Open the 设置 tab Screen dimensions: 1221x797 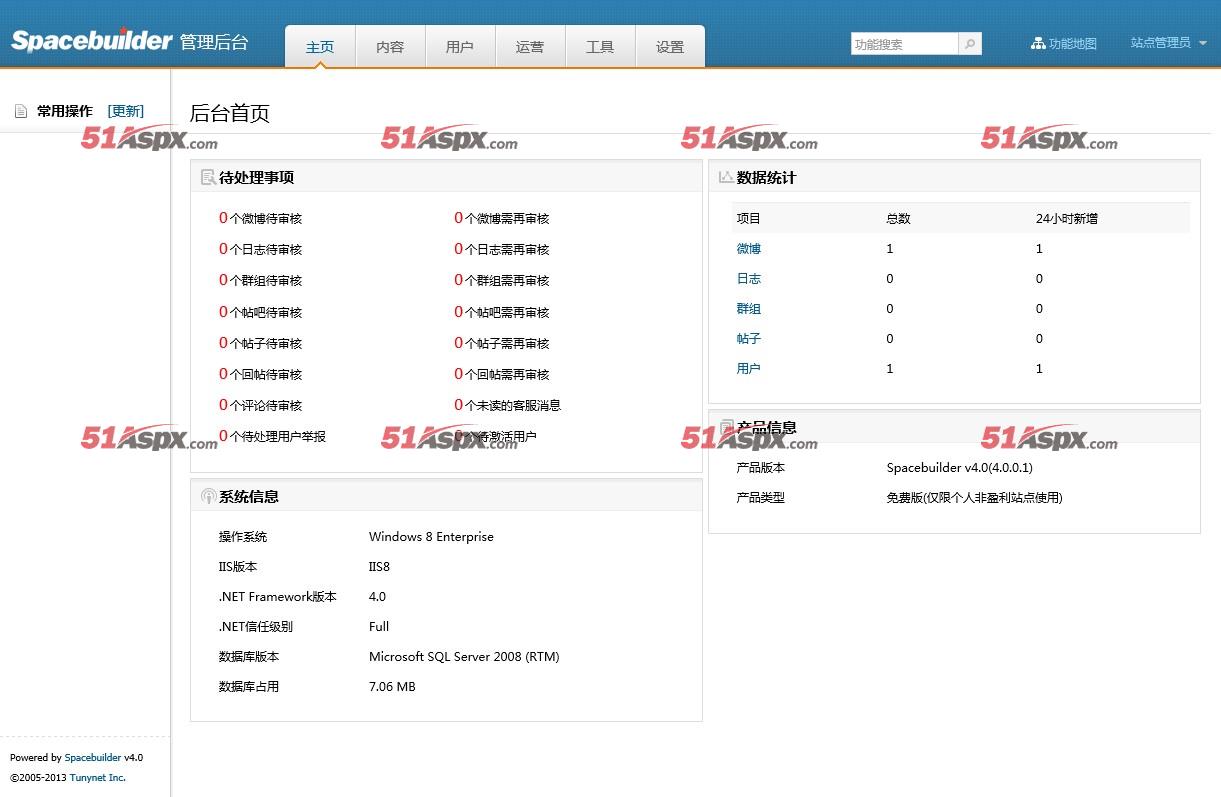tap(670, 47)
